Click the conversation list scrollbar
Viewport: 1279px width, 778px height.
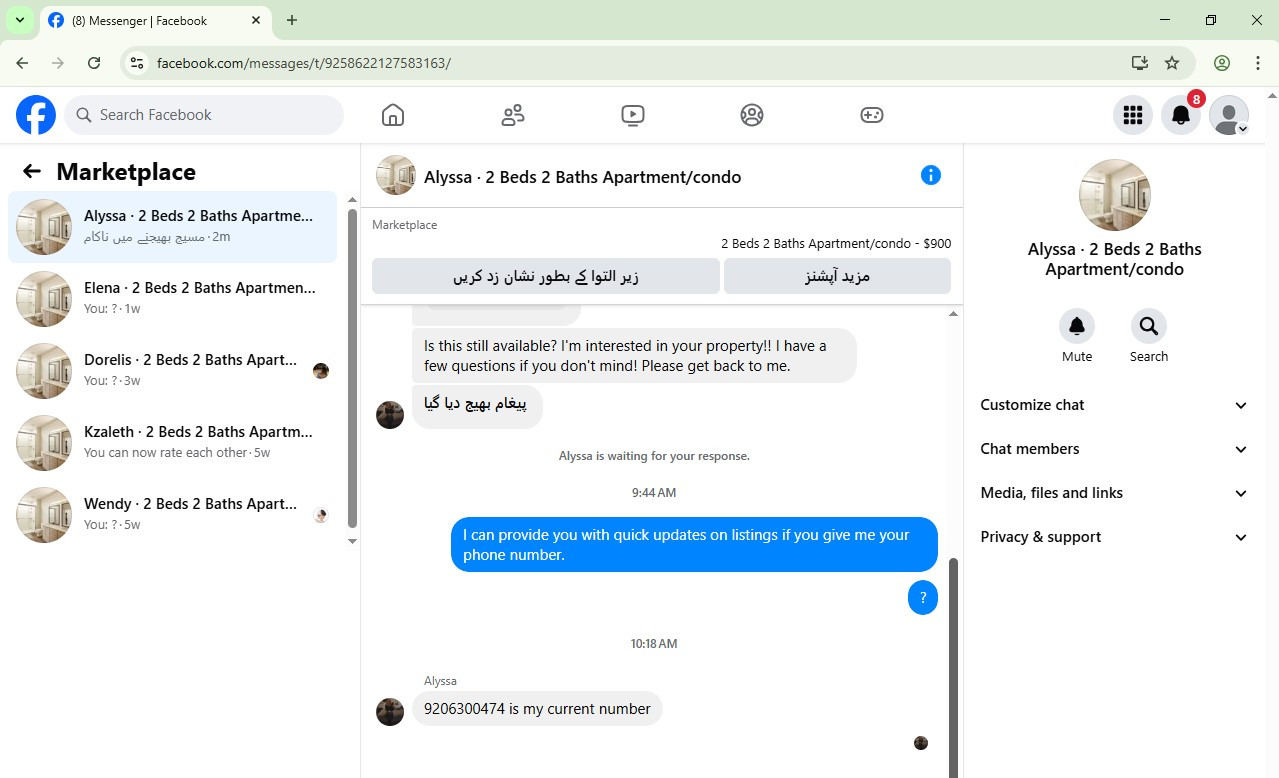(352, 368)
